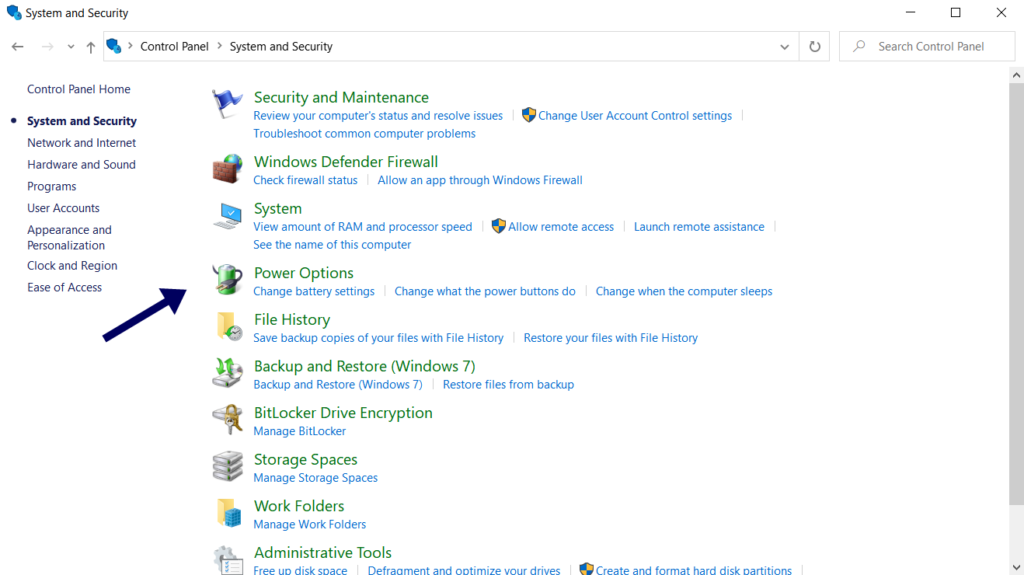Click the System computer monitor icon
The image size is (1024, 575).
pyautogui.click(x=227, y=216)
